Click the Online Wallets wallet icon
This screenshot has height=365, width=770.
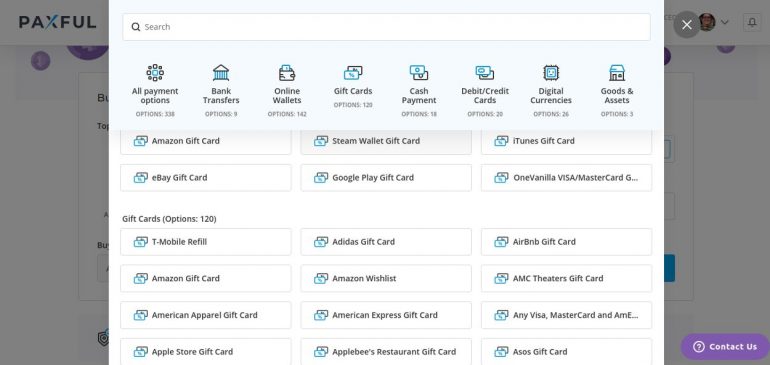pyautogui.click(x=287, y=73)
